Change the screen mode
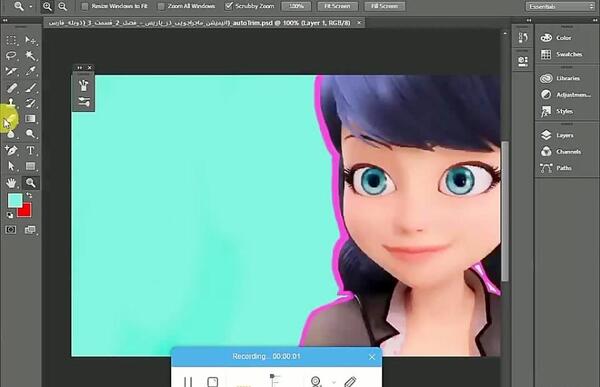 [30, 230]
